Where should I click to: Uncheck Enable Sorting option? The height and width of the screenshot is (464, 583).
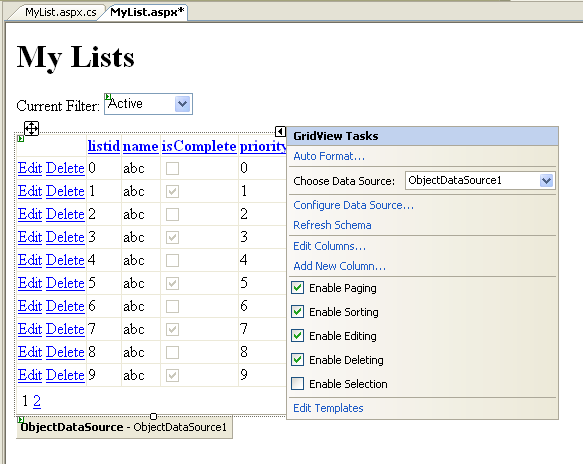pos(297,312)
